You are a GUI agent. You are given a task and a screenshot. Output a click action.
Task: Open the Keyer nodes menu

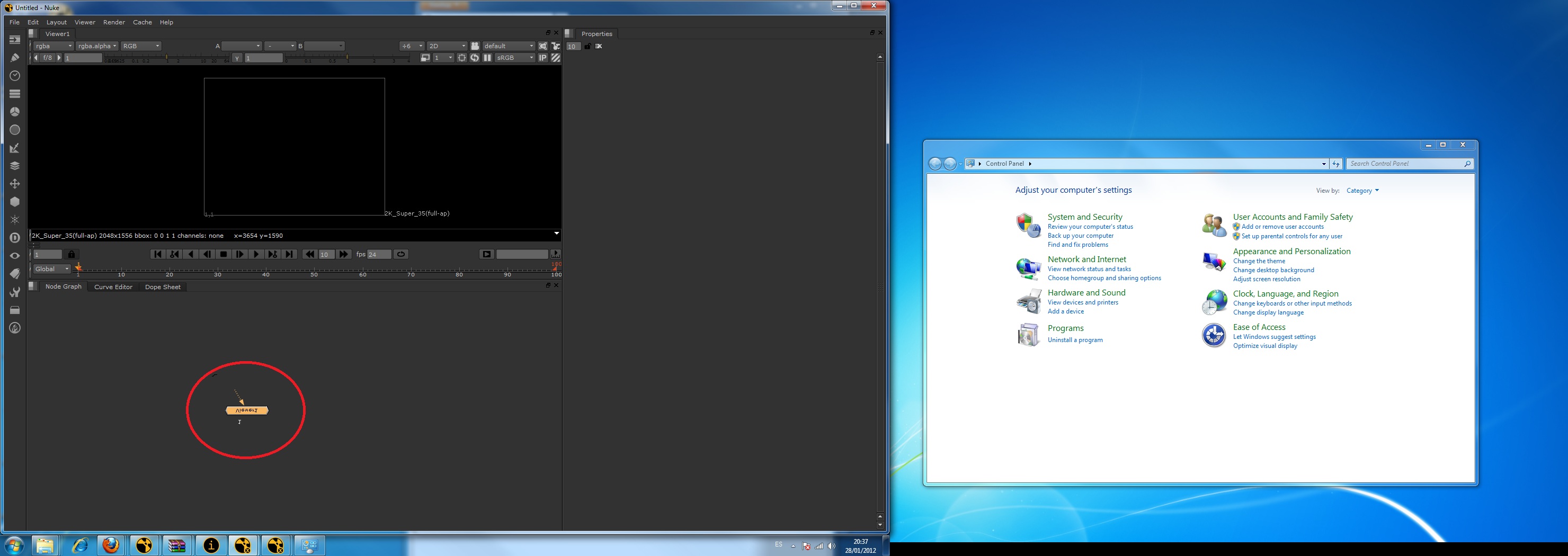point(15,148)
